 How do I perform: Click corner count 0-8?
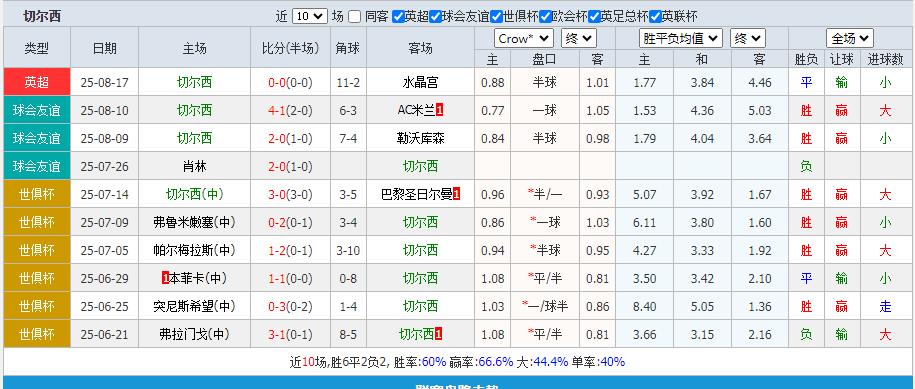tap(348, 279)
